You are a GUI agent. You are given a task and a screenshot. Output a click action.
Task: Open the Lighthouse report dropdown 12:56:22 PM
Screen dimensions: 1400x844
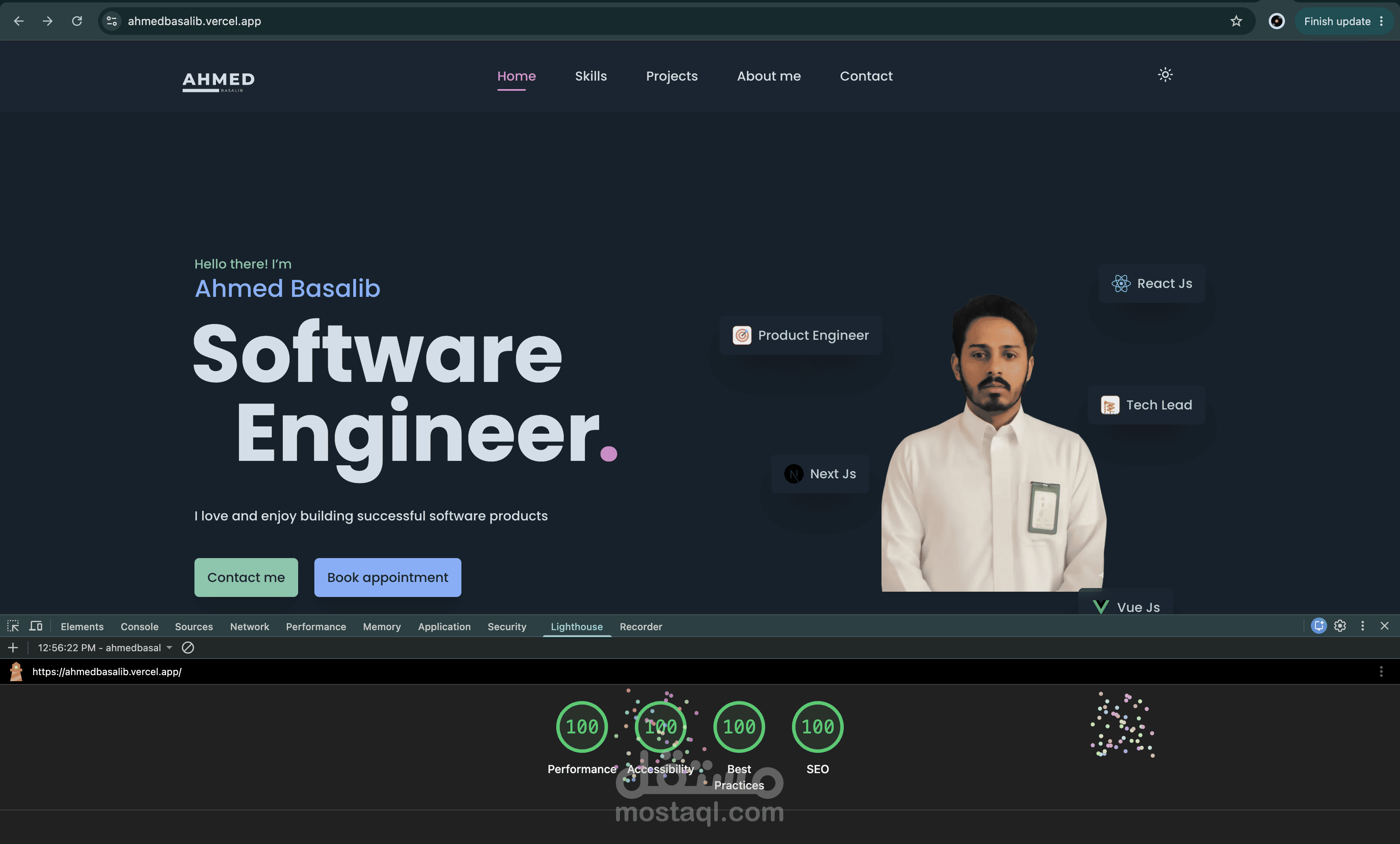point(105,648)
